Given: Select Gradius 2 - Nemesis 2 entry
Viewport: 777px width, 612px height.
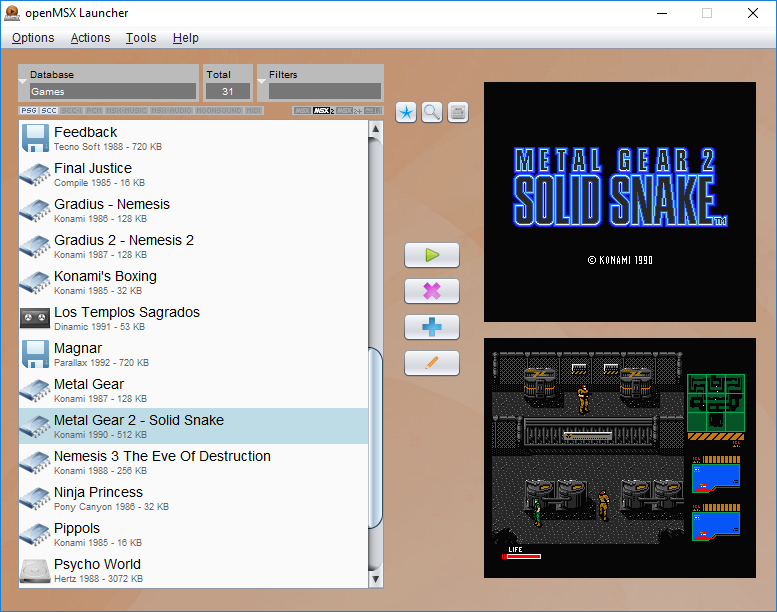Looking at the screenshot, I should click(193, 246).
